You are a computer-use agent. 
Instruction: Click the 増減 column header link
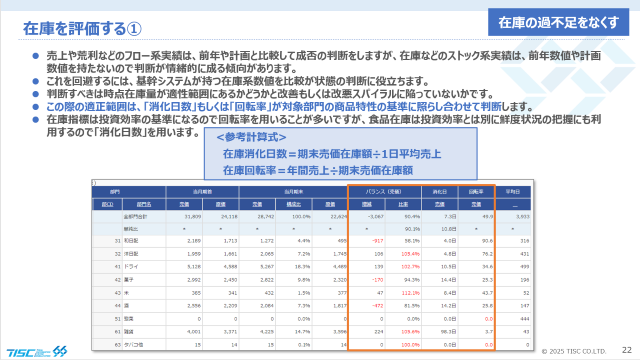[367, 204]
